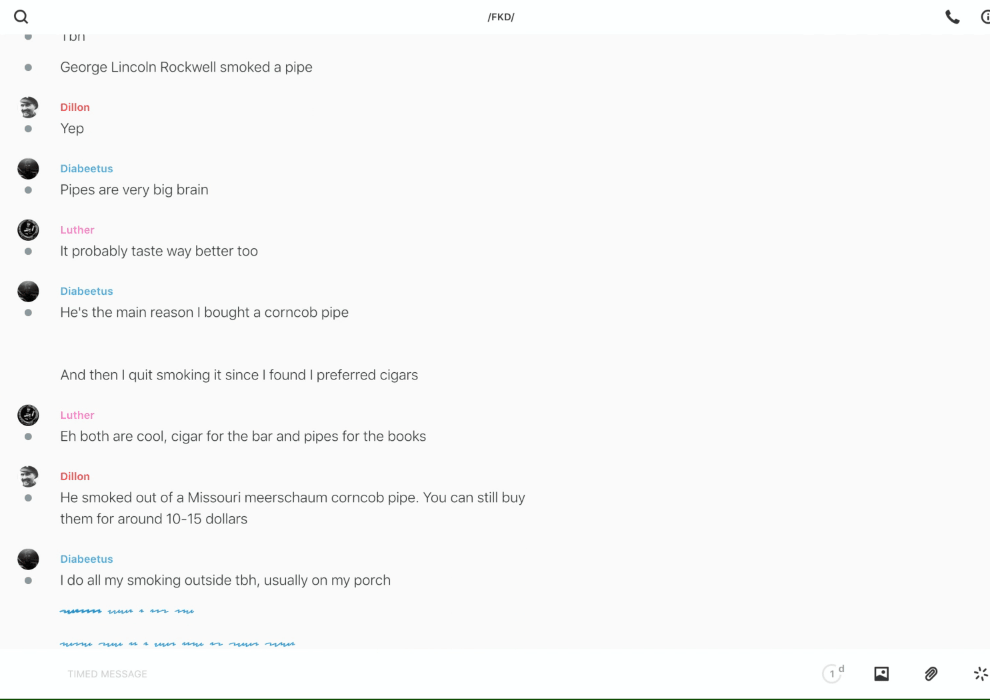Click the /FKD/ conversation title
The height and width of the screenshot is (700, 990).
[x=501, y=17]
